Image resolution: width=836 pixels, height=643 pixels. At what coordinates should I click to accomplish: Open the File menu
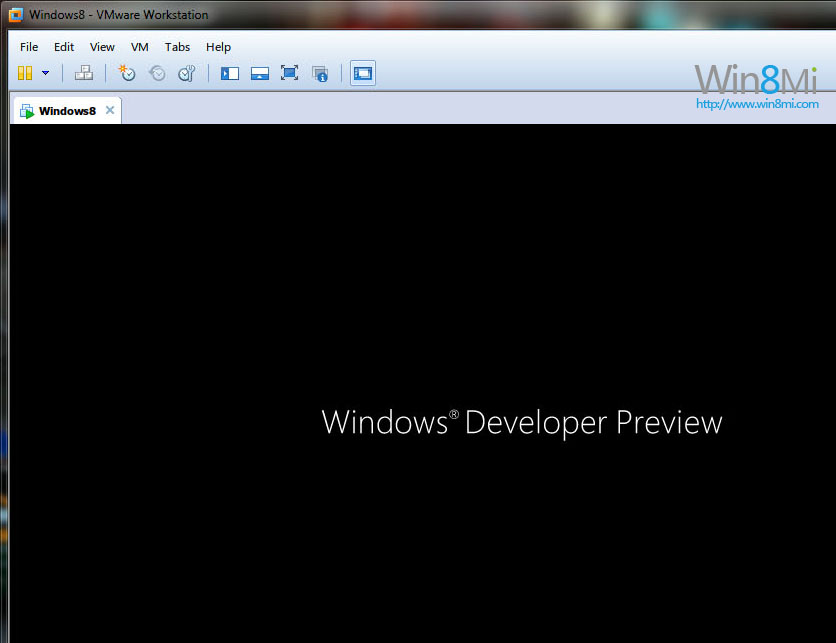point(29,47)
